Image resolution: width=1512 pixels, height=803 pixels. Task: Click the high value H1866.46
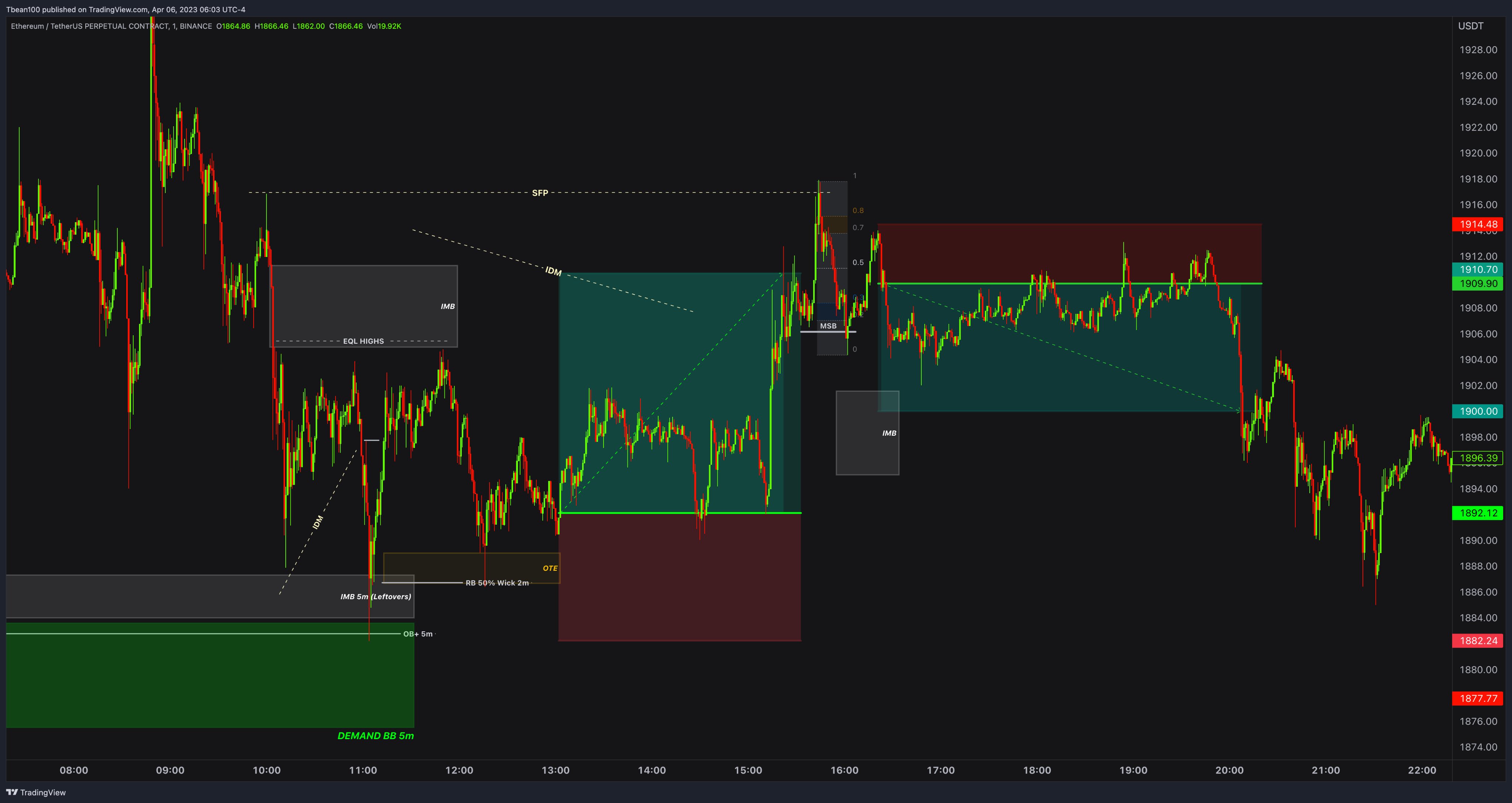271,27
